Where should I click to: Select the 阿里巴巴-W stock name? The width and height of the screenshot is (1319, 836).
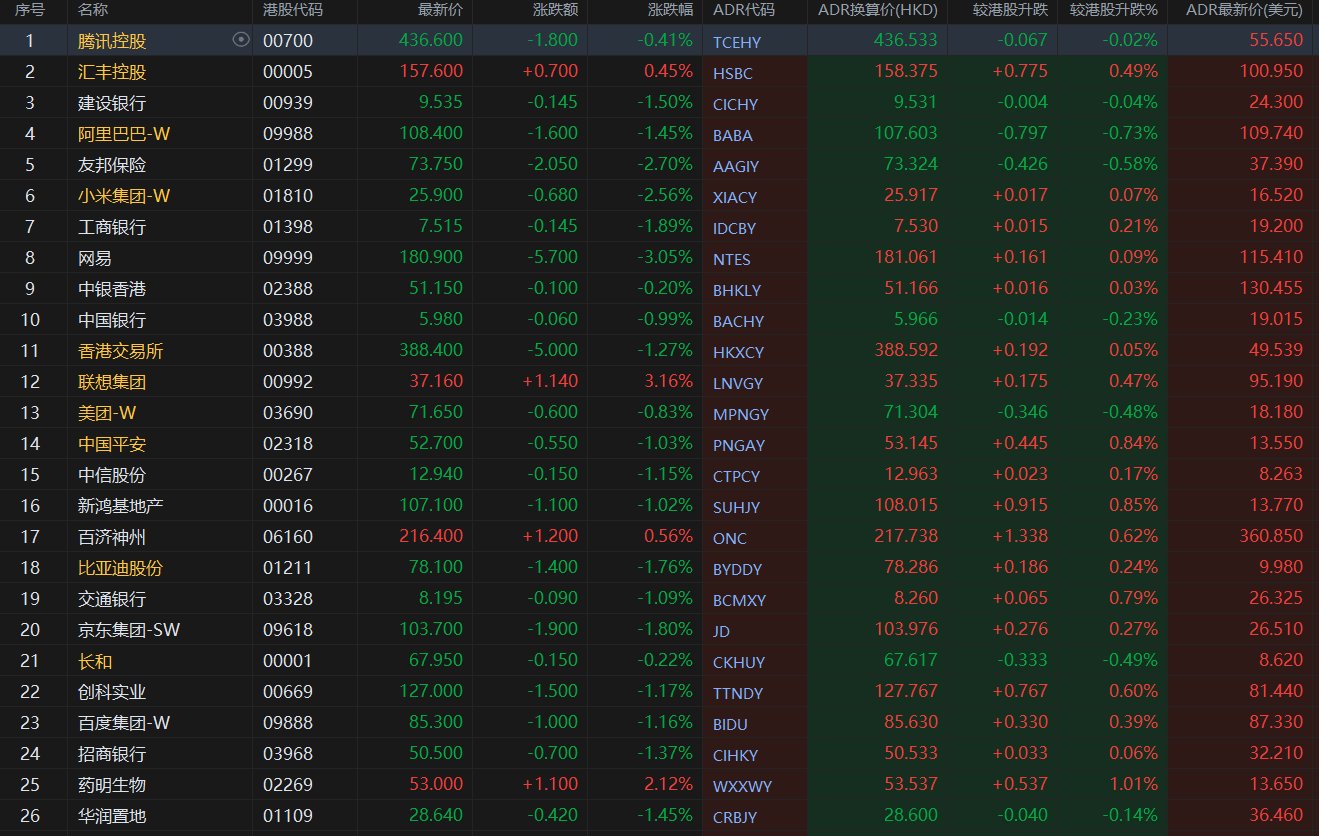click(x=124, y=134)
